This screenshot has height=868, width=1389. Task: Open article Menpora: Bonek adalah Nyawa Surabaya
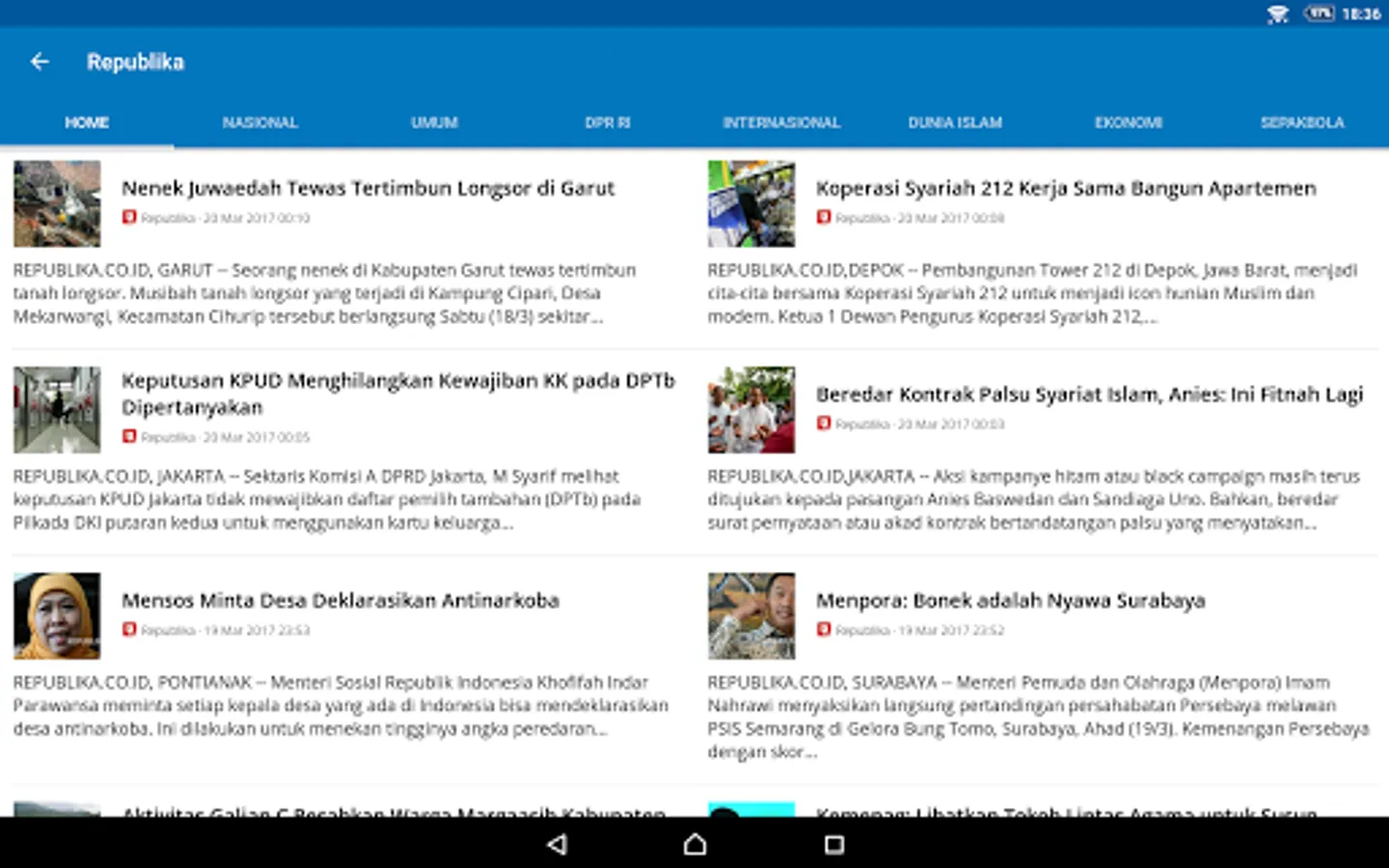[1011, 600]
